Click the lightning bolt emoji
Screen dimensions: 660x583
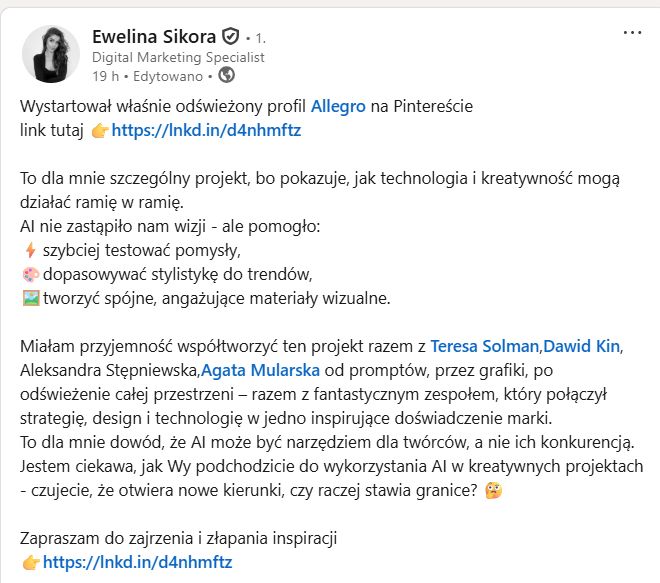click(28, 249)
